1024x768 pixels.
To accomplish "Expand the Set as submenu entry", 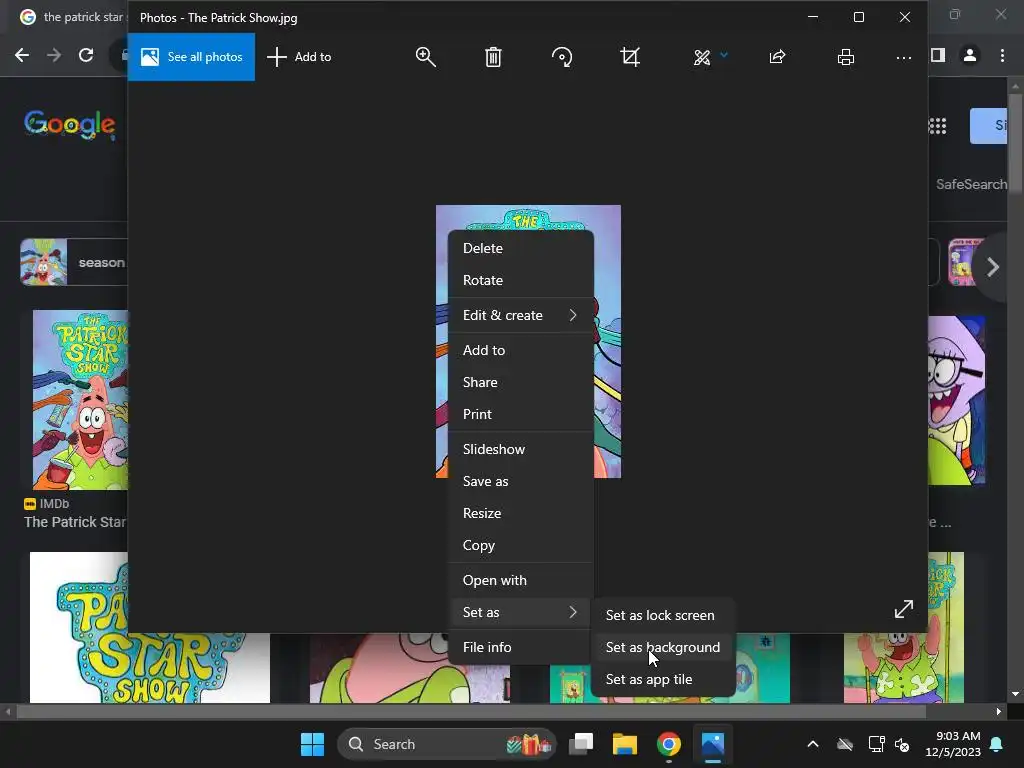I will pyautogui.click(x=520, y=612).
